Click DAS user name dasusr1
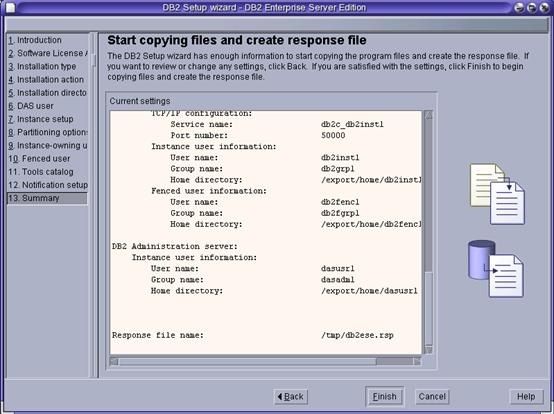Screen dimensions: 554x414 point(337,268)
